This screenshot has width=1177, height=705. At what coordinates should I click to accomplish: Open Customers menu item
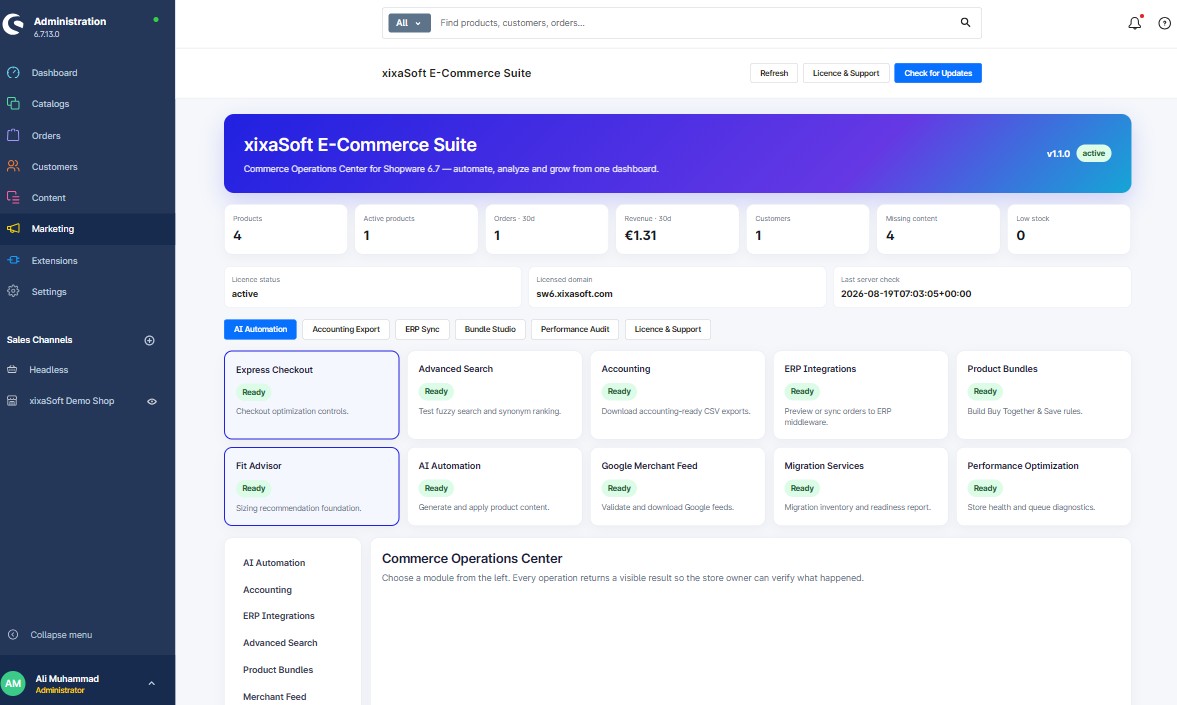54,167
